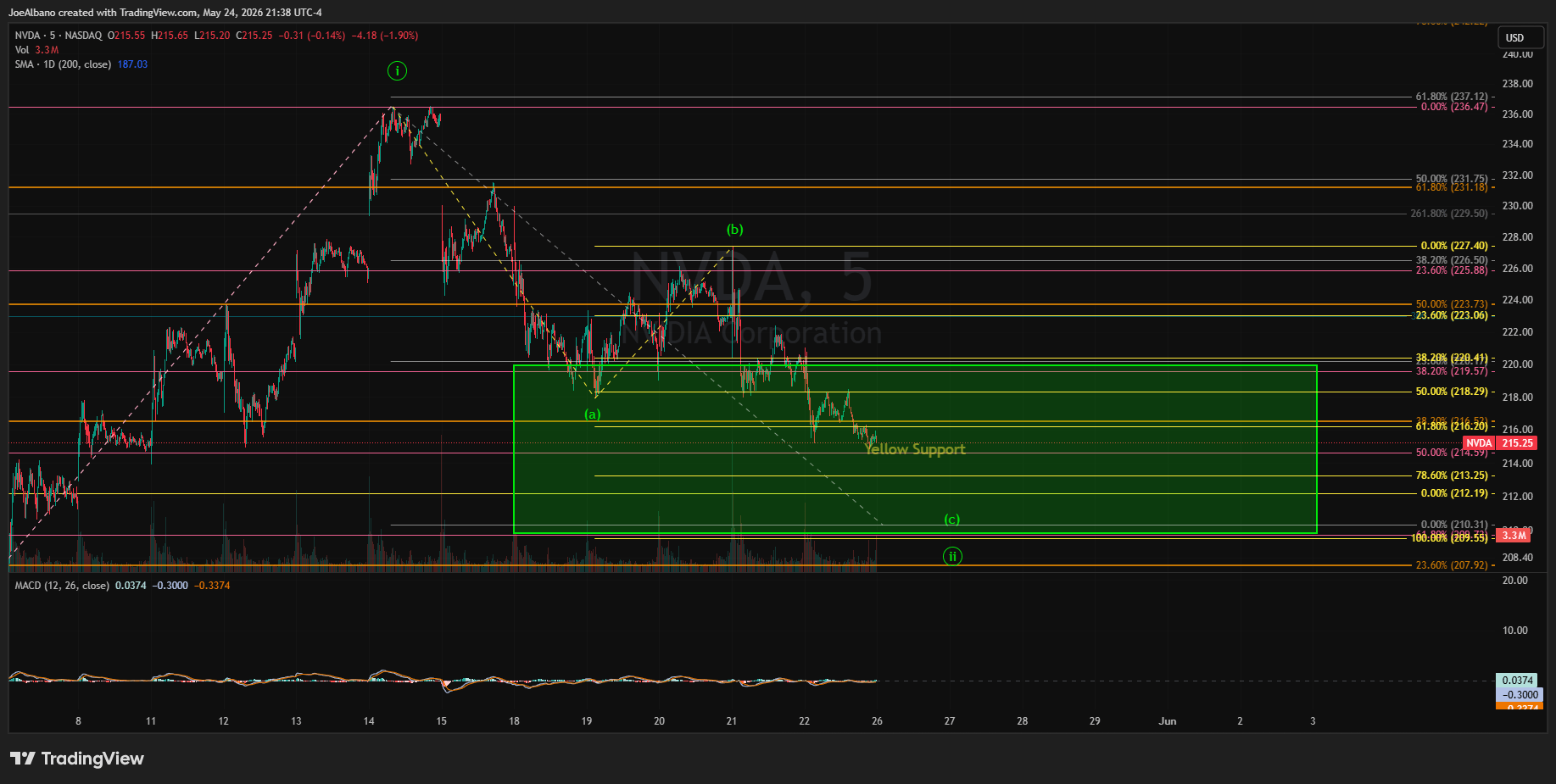Click the 238.00 price axis label
The height and width of the screenshot is (784, 1556).
(1517, 84)
